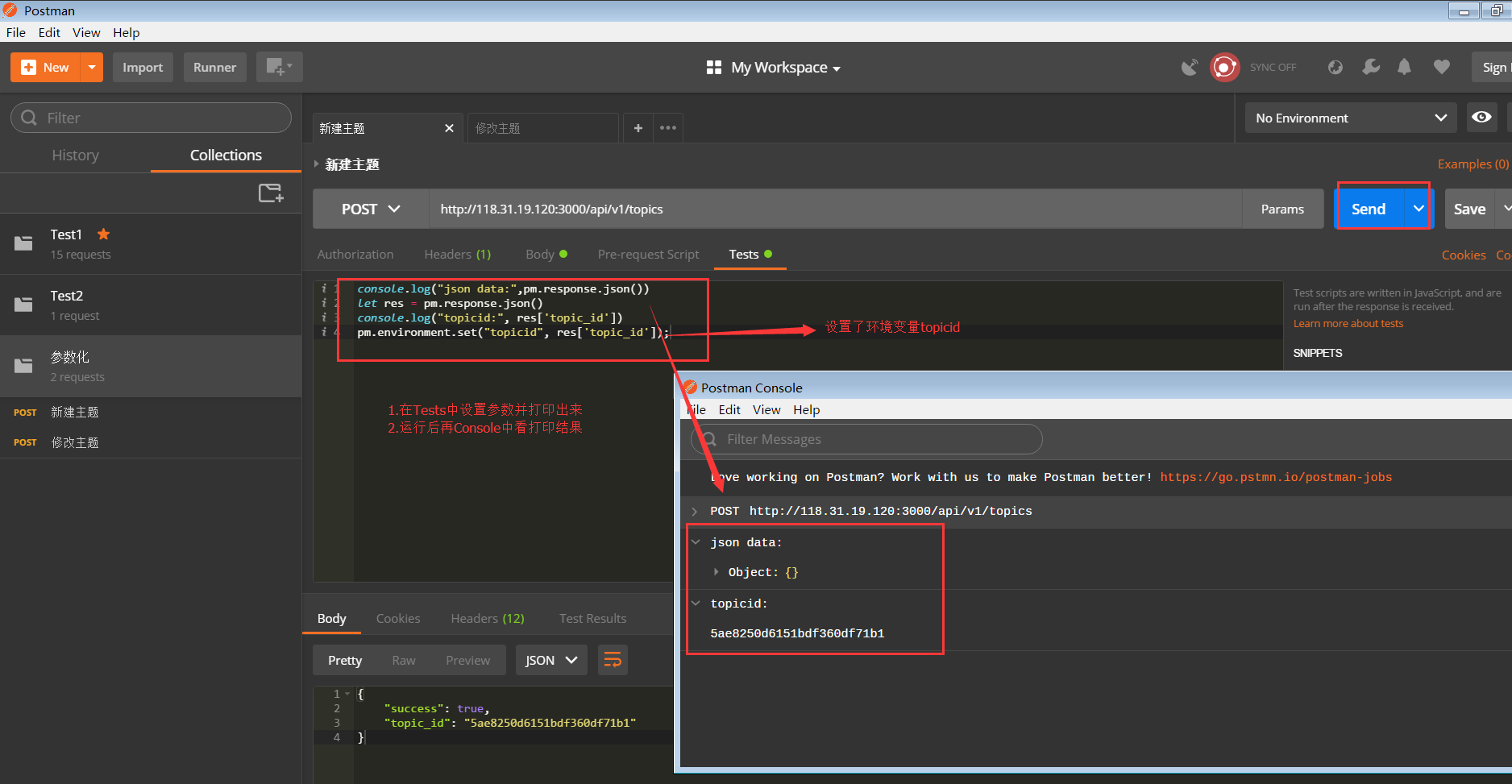The height and width of the screenshot is (784, 1512).
Task: Select the POST 新建主题 request in sidebar
Action: (151, 412)
